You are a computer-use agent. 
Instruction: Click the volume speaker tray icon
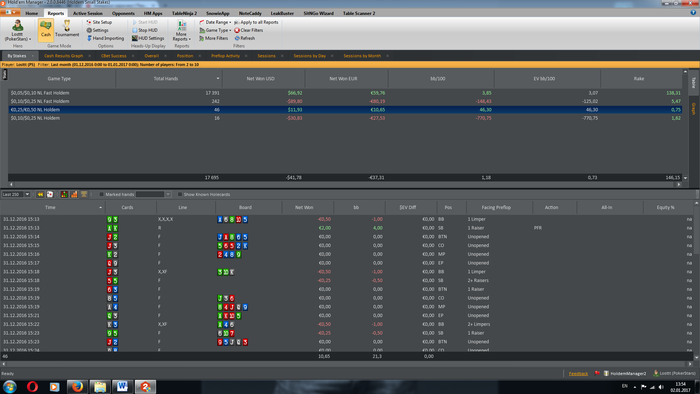click(x=661, y=387)
